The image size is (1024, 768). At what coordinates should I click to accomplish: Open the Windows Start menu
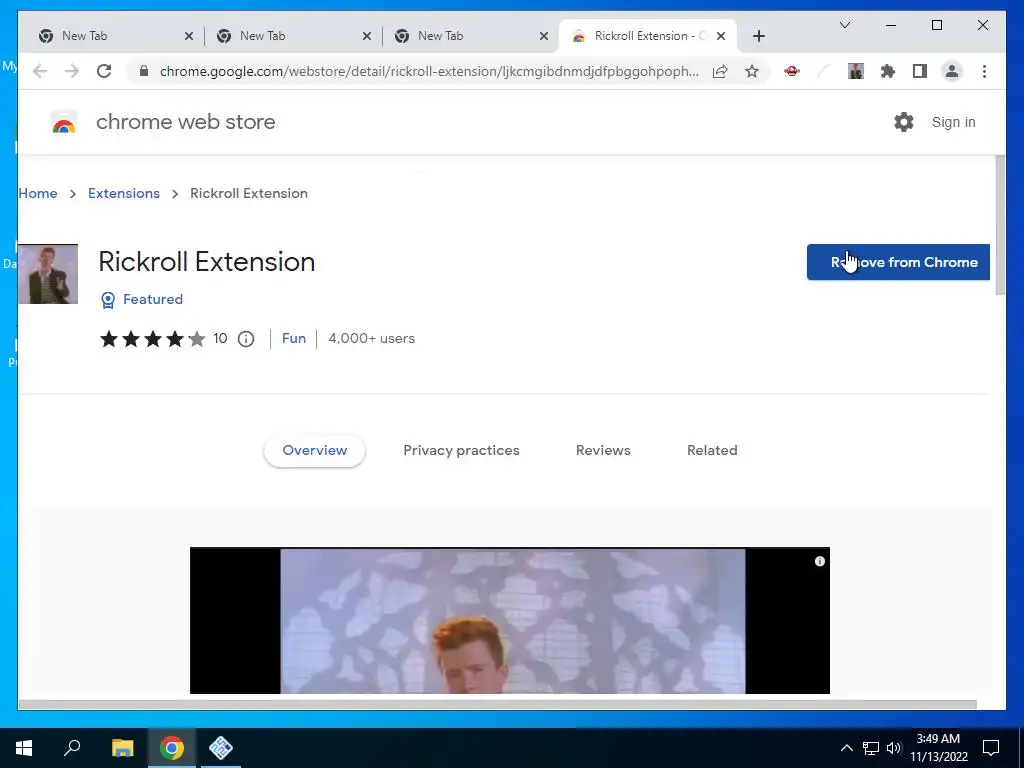(24, 748)
